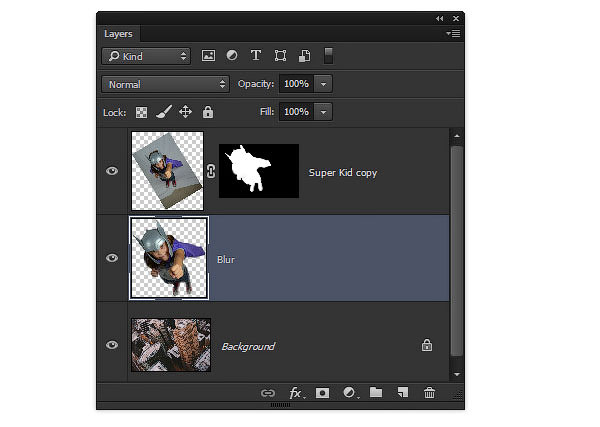Lock image pixels with brush icon
Viewport: 600px width, 427px height.
[164, 112]
